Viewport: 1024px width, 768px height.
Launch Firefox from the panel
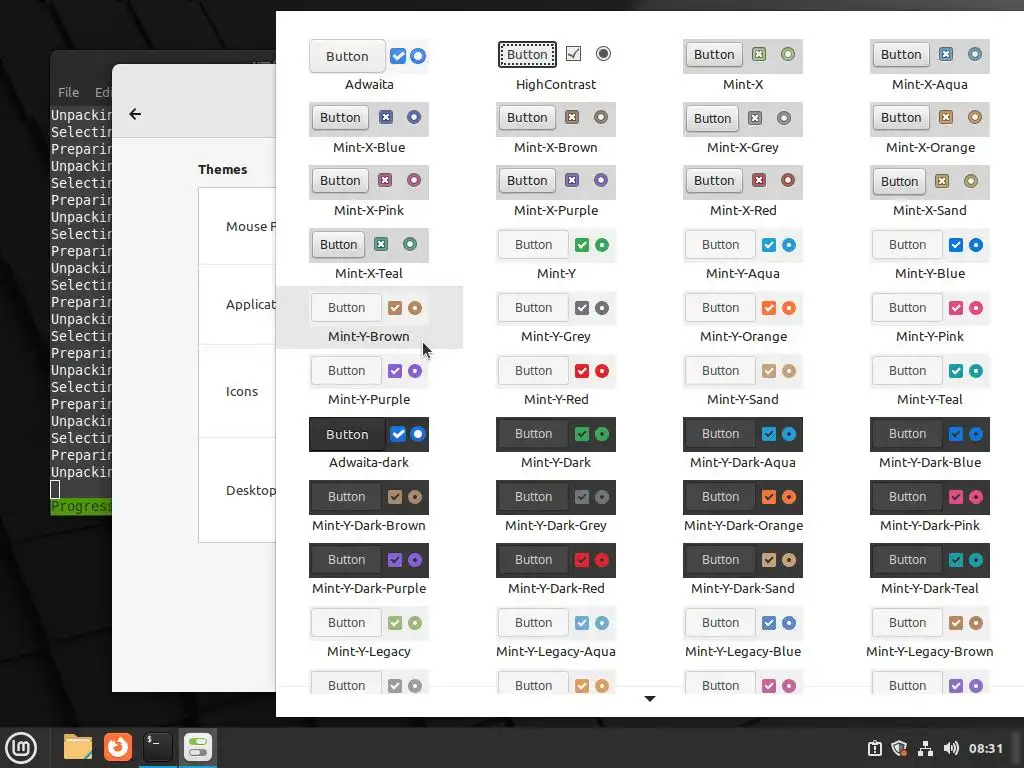pos(118,747)
